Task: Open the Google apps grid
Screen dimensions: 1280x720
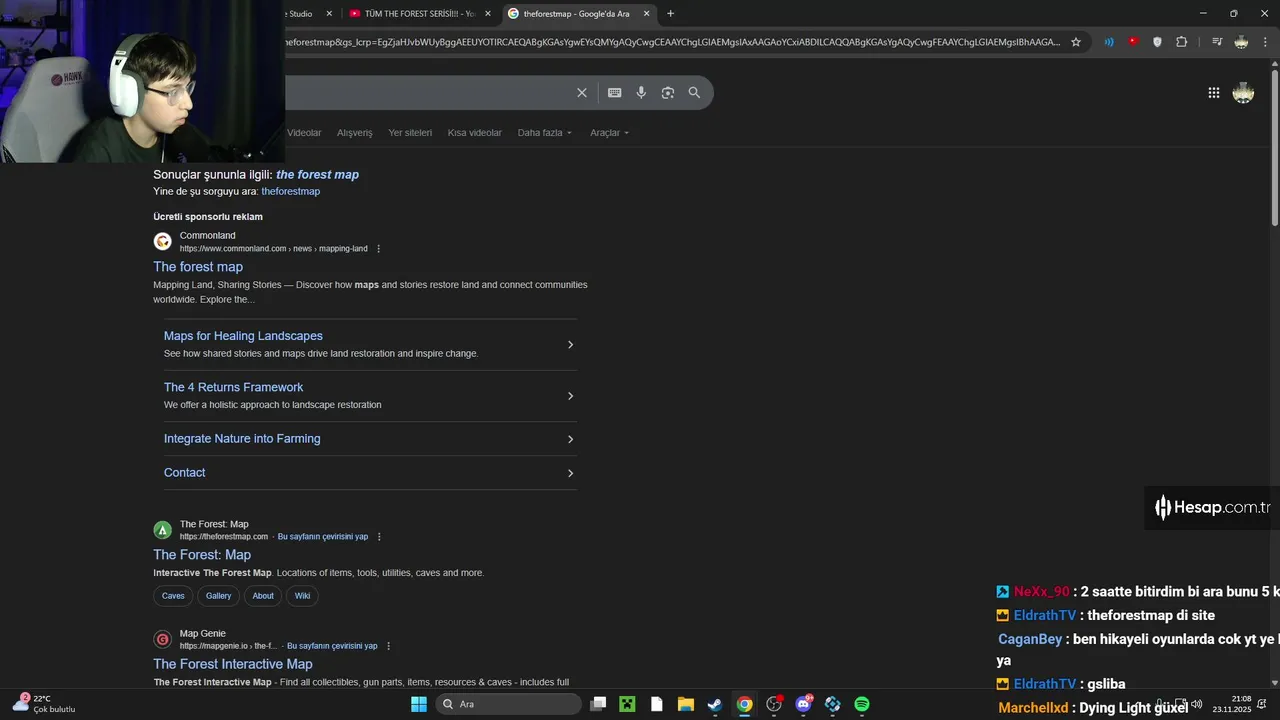Action: pos(1213,93)
